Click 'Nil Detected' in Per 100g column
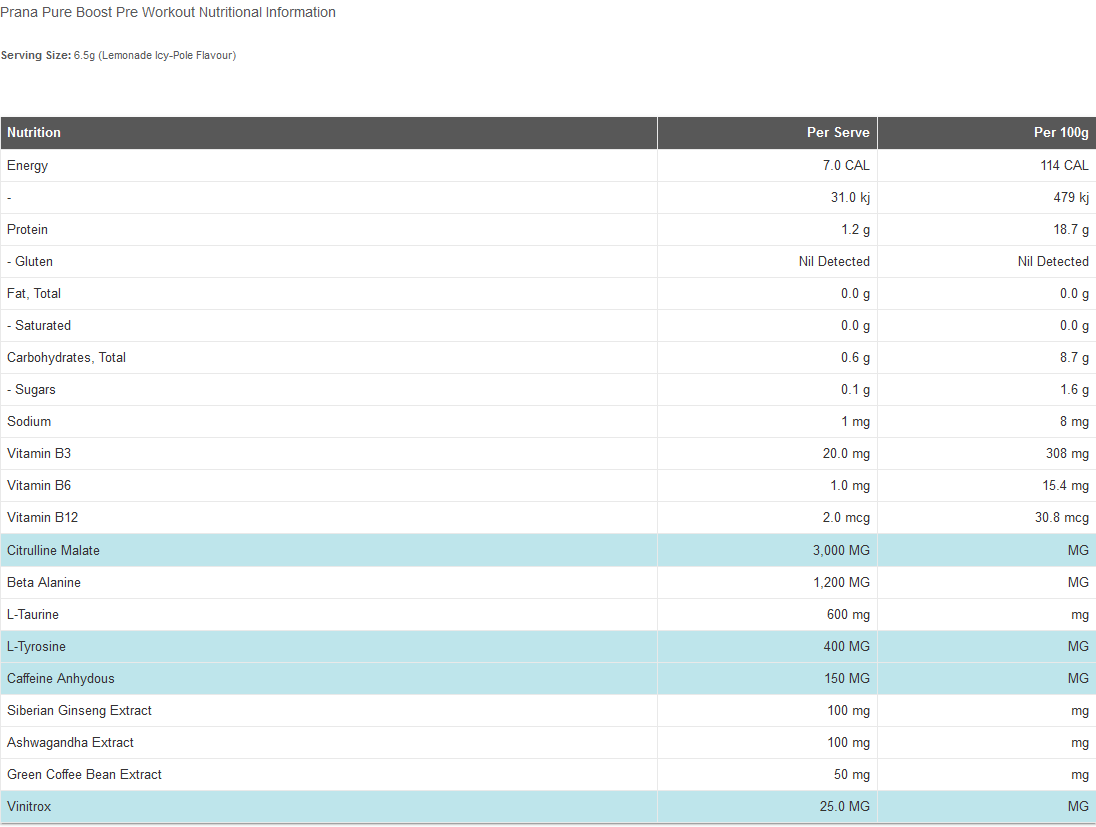This screenshot has width=1096, height=827. point(1053,261)
